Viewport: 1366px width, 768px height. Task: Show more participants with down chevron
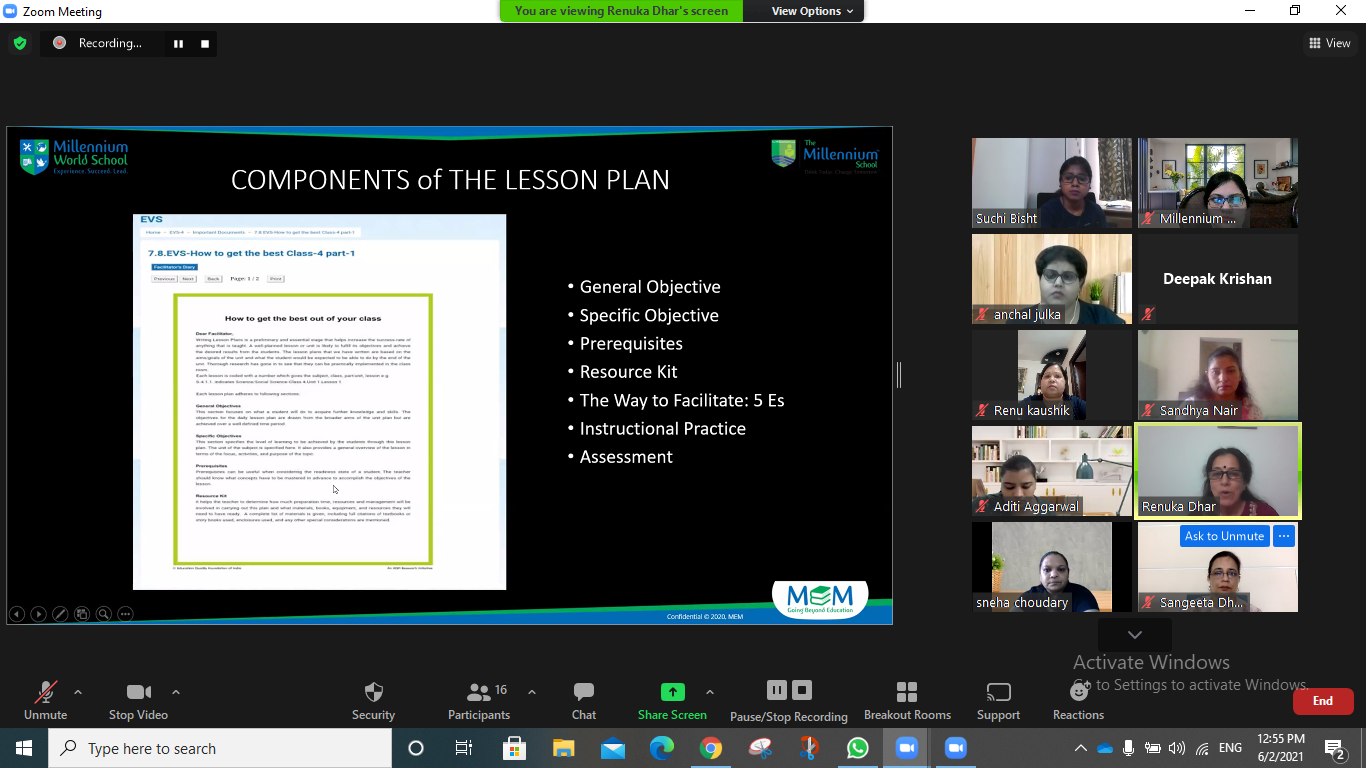tap(1135, 635)
